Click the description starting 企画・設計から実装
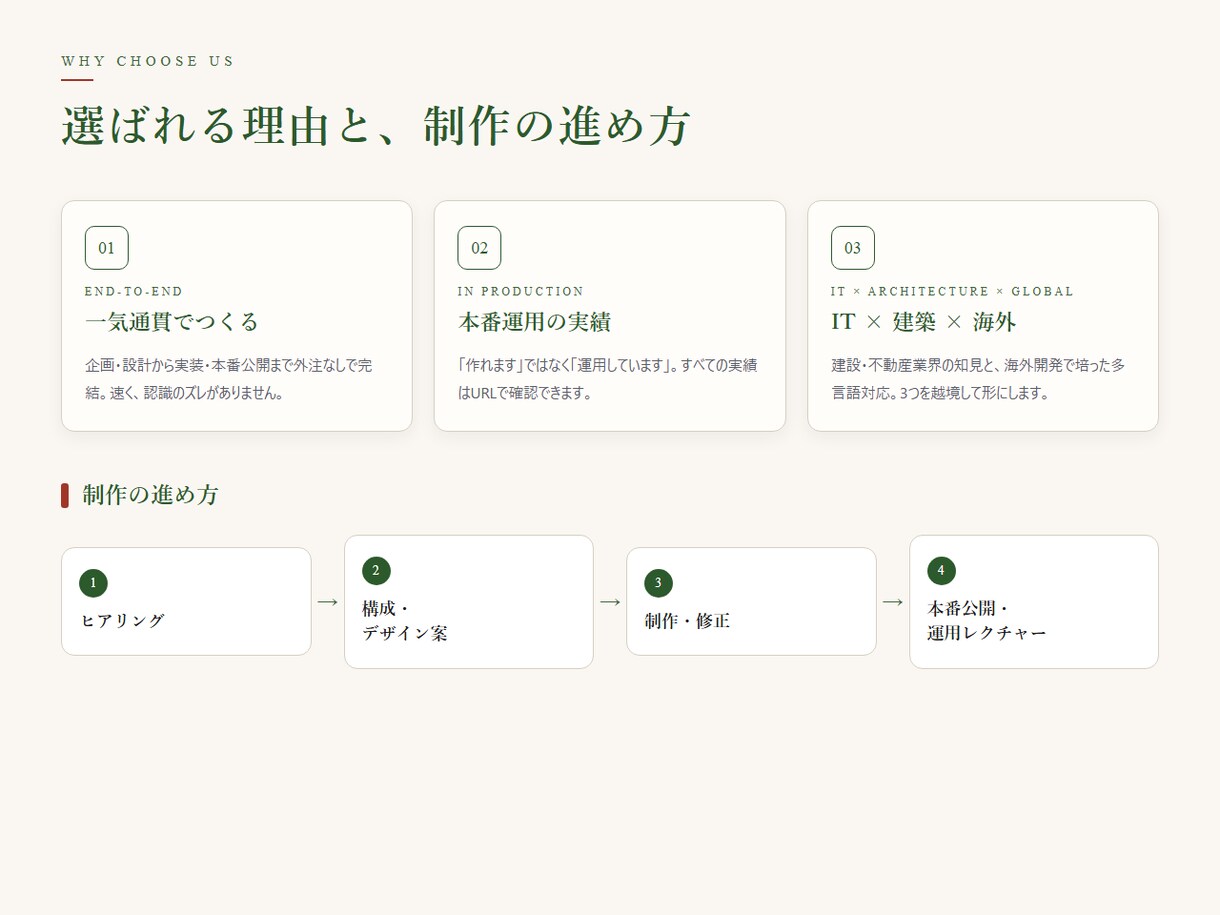This screenshot has height=915, width=1220. pyautogui.click(x=229, y=379)
